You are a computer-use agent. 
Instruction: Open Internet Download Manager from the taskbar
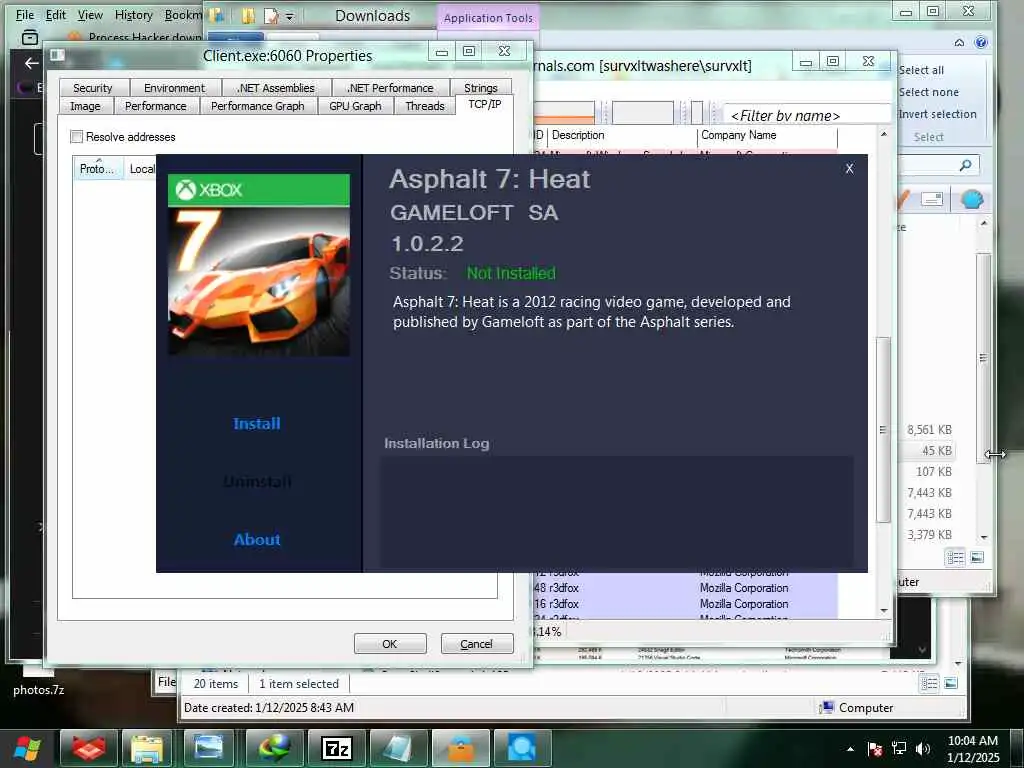[274, 748]
